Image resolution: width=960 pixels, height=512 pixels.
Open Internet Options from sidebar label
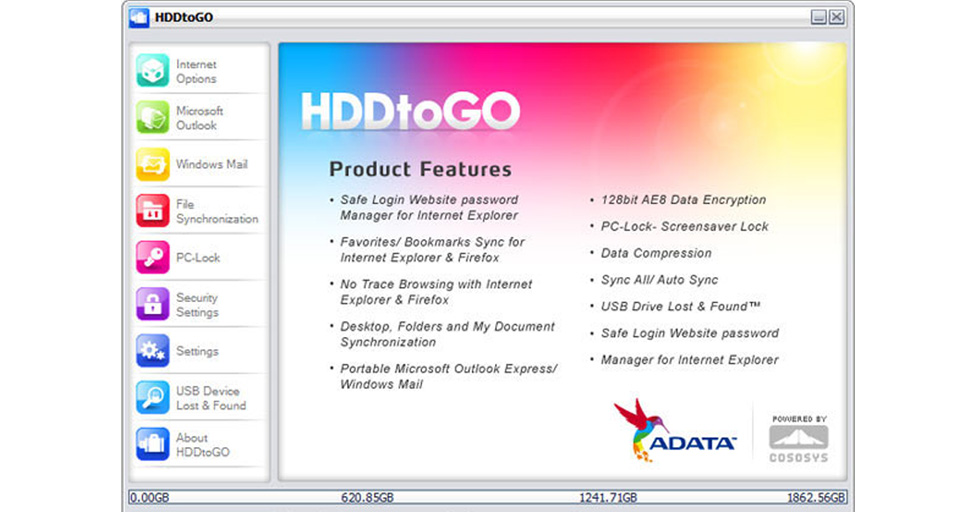coord(196,71)
